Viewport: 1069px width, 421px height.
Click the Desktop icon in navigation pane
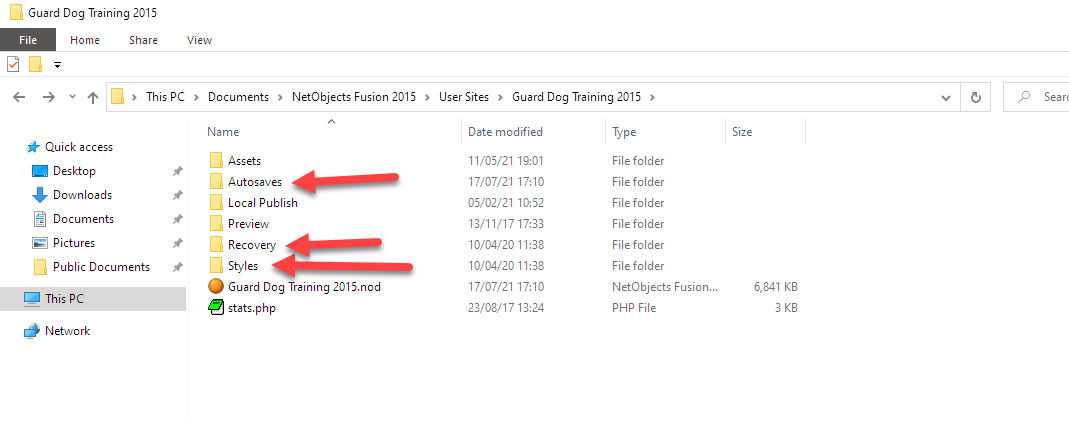coord(40,171)
